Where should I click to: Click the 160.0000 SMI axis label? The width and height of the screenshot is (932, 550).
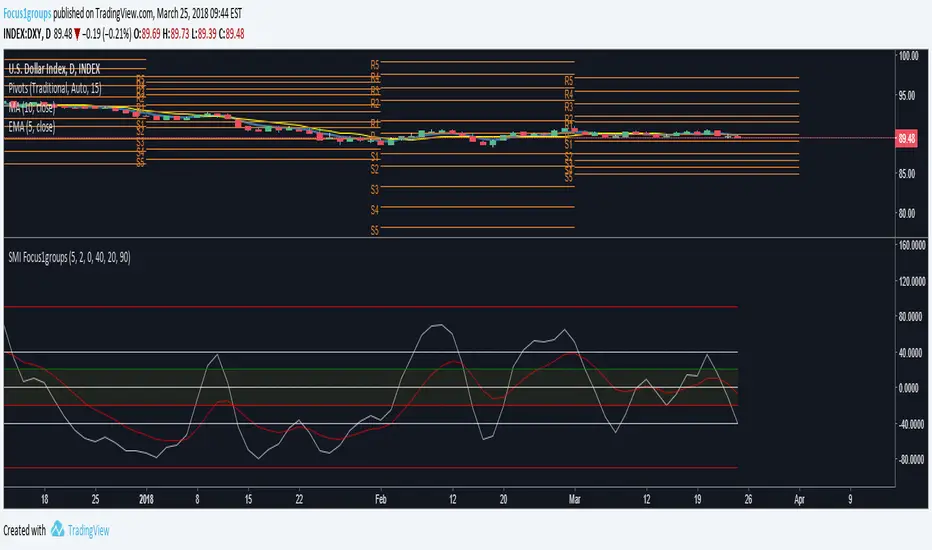(x=912, y=245)
